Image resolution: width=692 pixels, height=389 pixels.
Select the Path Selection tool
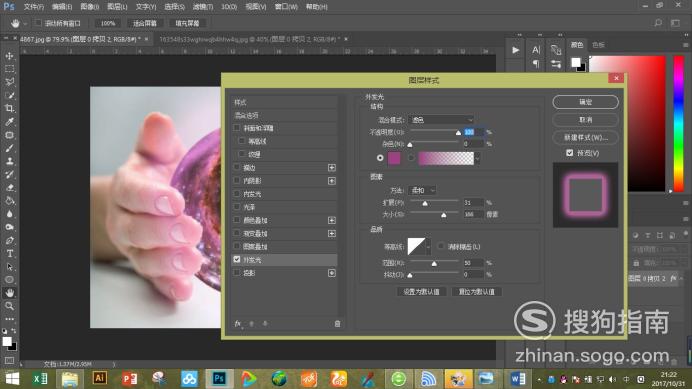(x=9, y=267)
